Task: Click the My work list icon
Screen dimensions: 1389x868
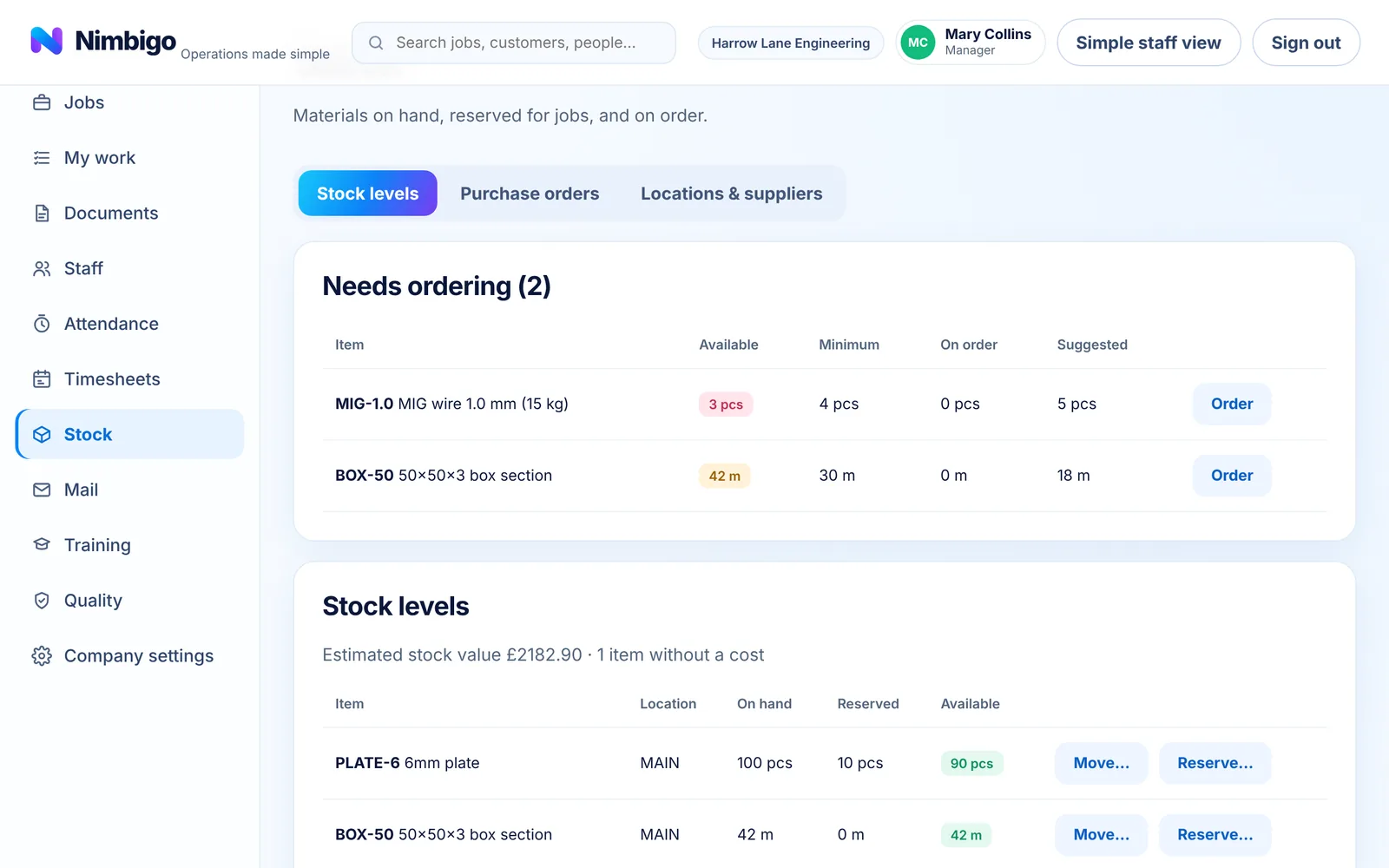Action: [42, 158]
